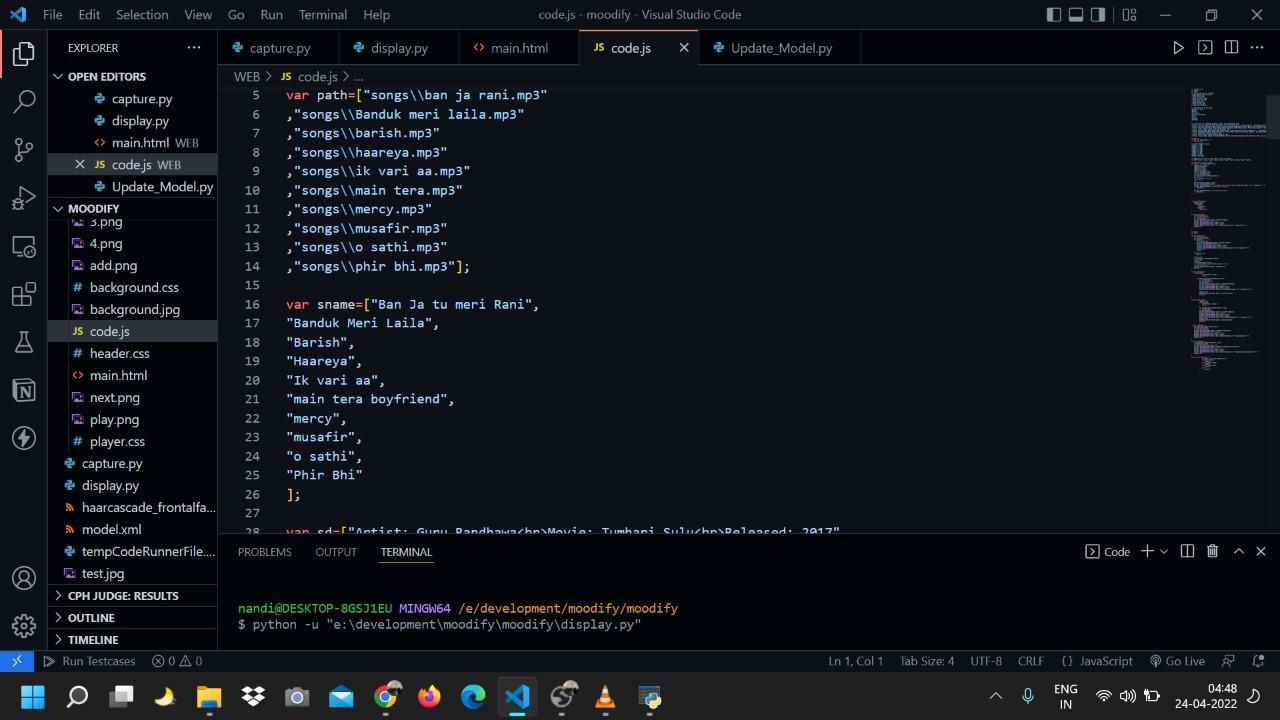Change the UTF-8 encoding in status bar

tap(985, 661)
